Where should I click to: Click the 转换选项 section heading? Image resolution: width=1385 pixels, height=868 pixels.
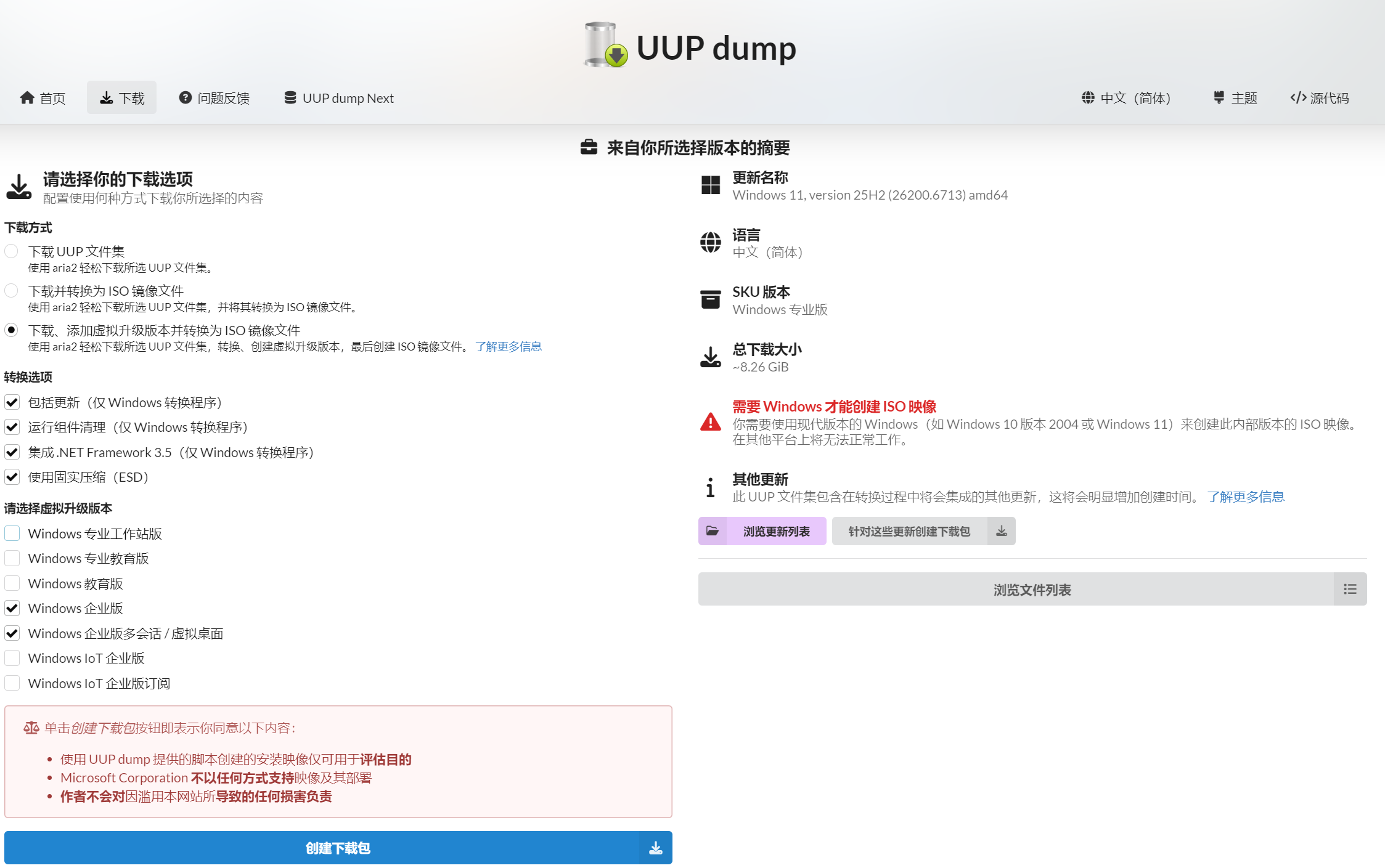coord(28,376)
